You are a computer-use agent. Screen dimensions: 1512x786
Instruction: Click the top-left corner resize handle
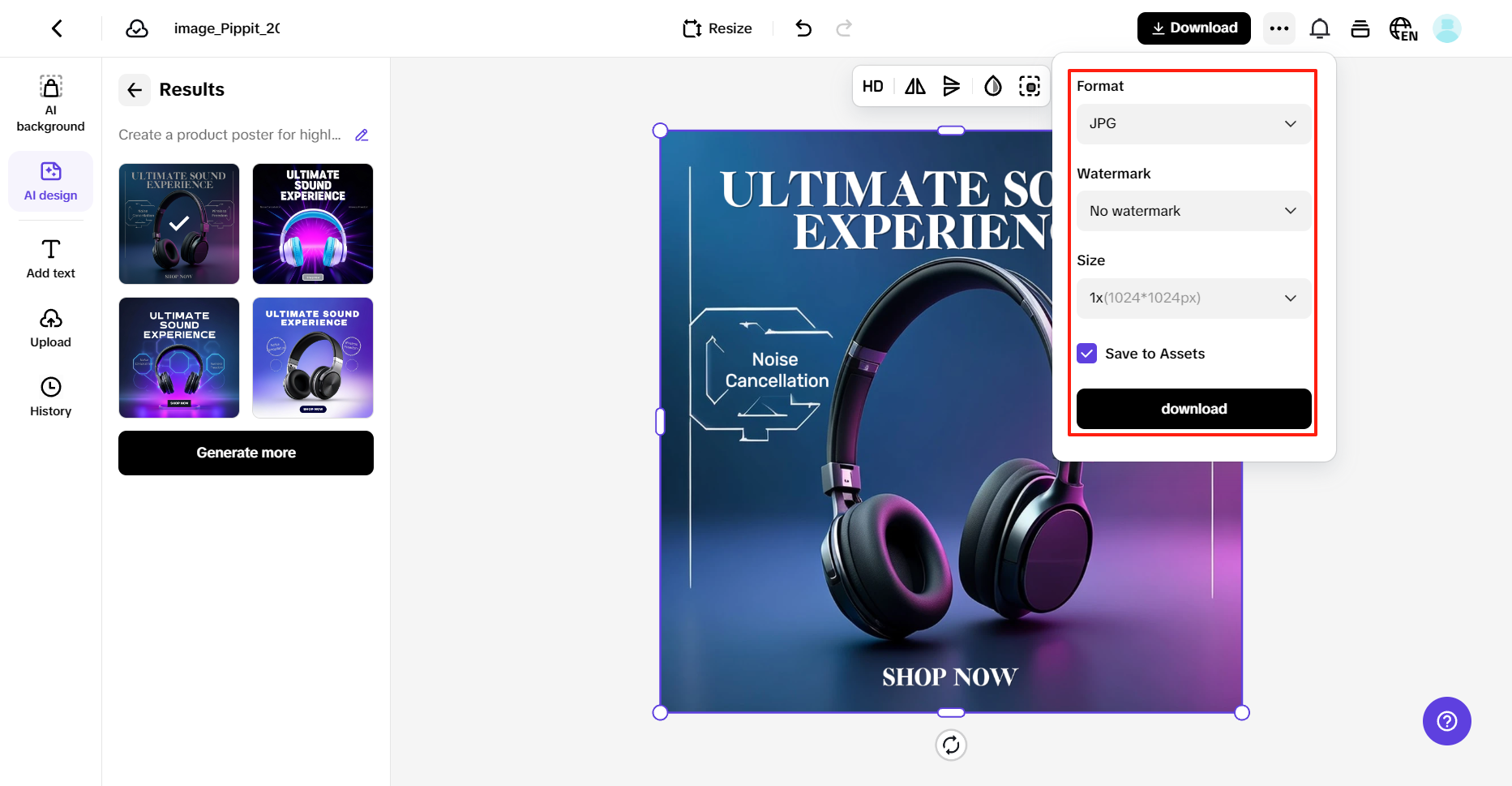pyautogui.click(x=660, y=131)
